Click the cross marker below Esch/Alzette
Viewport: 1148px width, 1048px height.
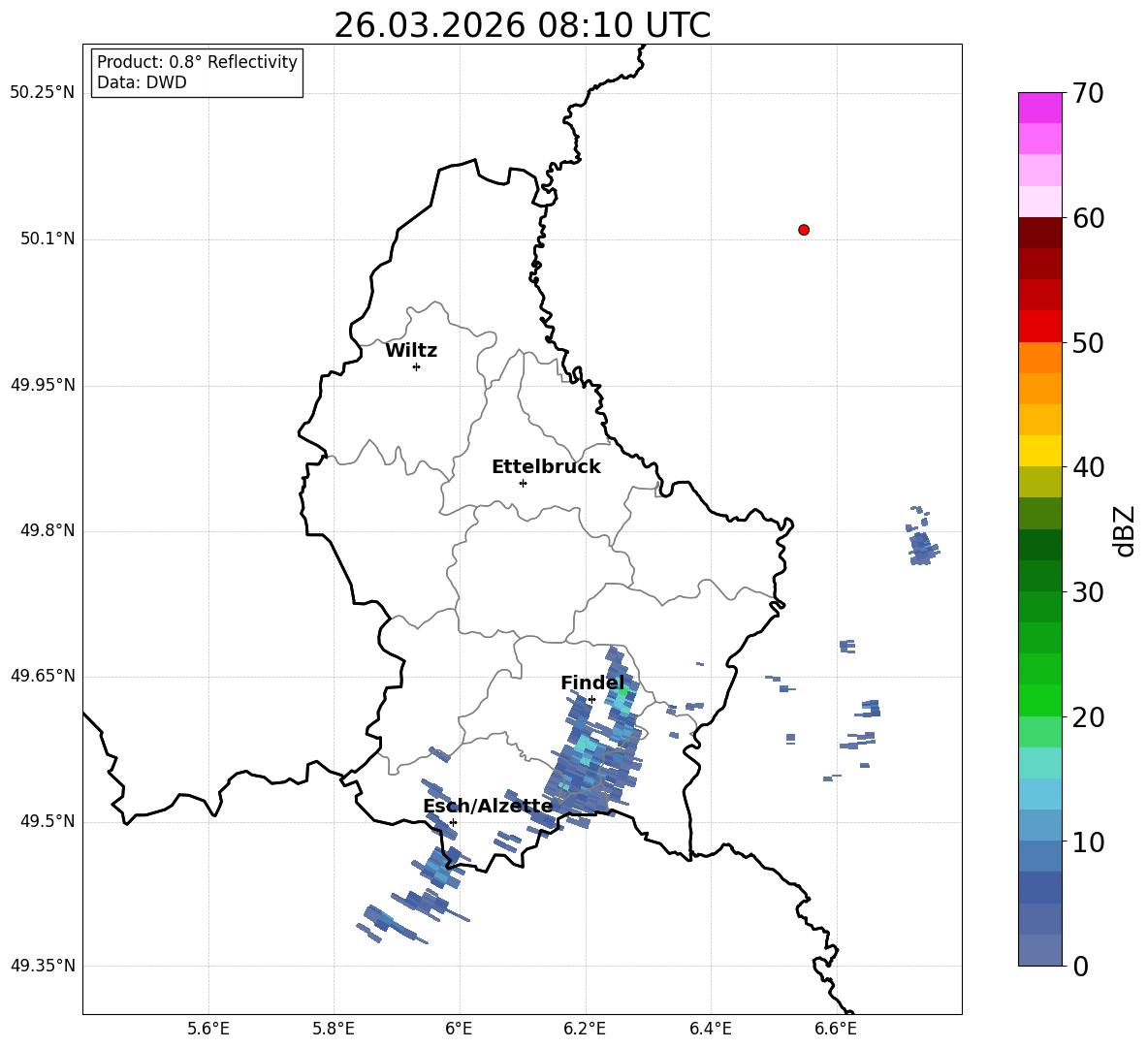[x=453, y=822]
